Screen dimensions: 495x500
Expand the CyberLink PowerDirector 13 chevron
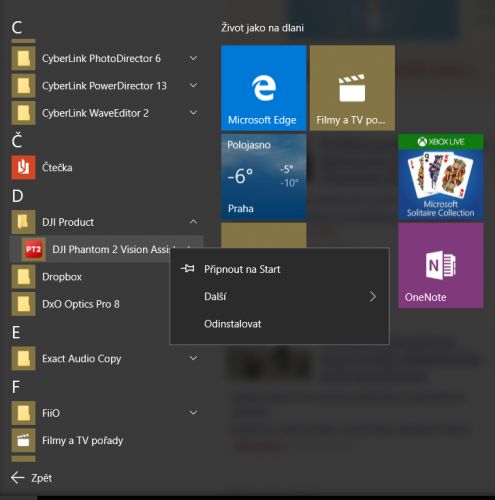(x=193, y=86)
